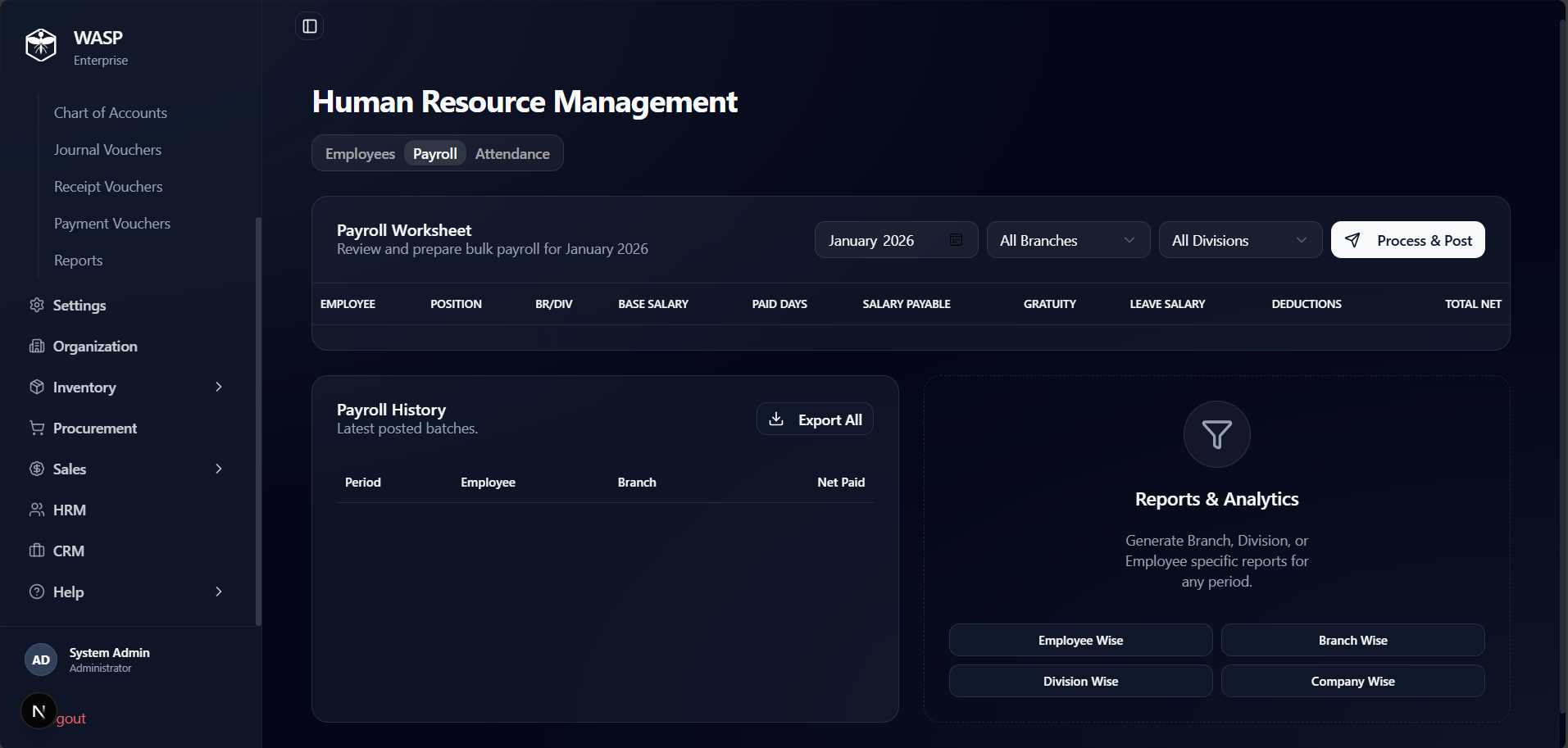1568x748 pixels.
Task: Click the Organization building icon
Action: click(37, 346)
